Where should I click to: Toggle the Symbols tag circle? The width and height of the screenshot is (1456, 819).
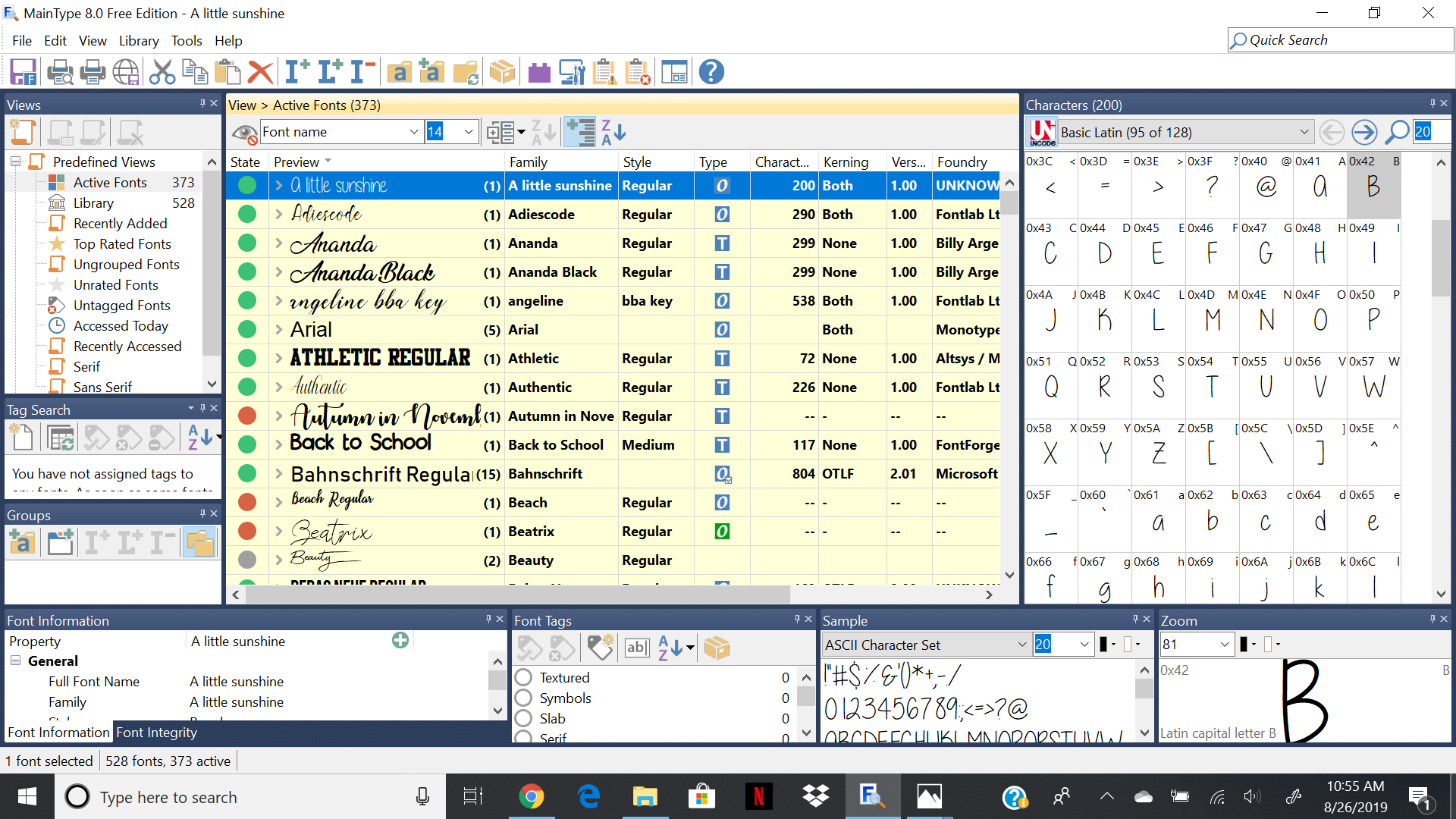523,698
